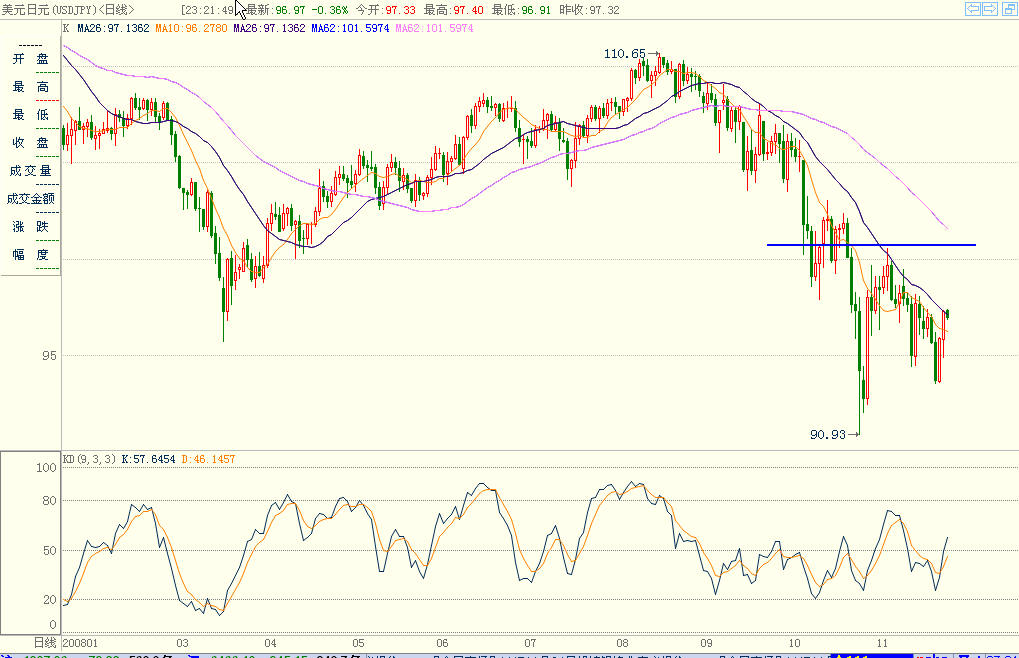Click the 95 price axis label
The width and height of the screenshot is (1019, 658).
(49, 356)
